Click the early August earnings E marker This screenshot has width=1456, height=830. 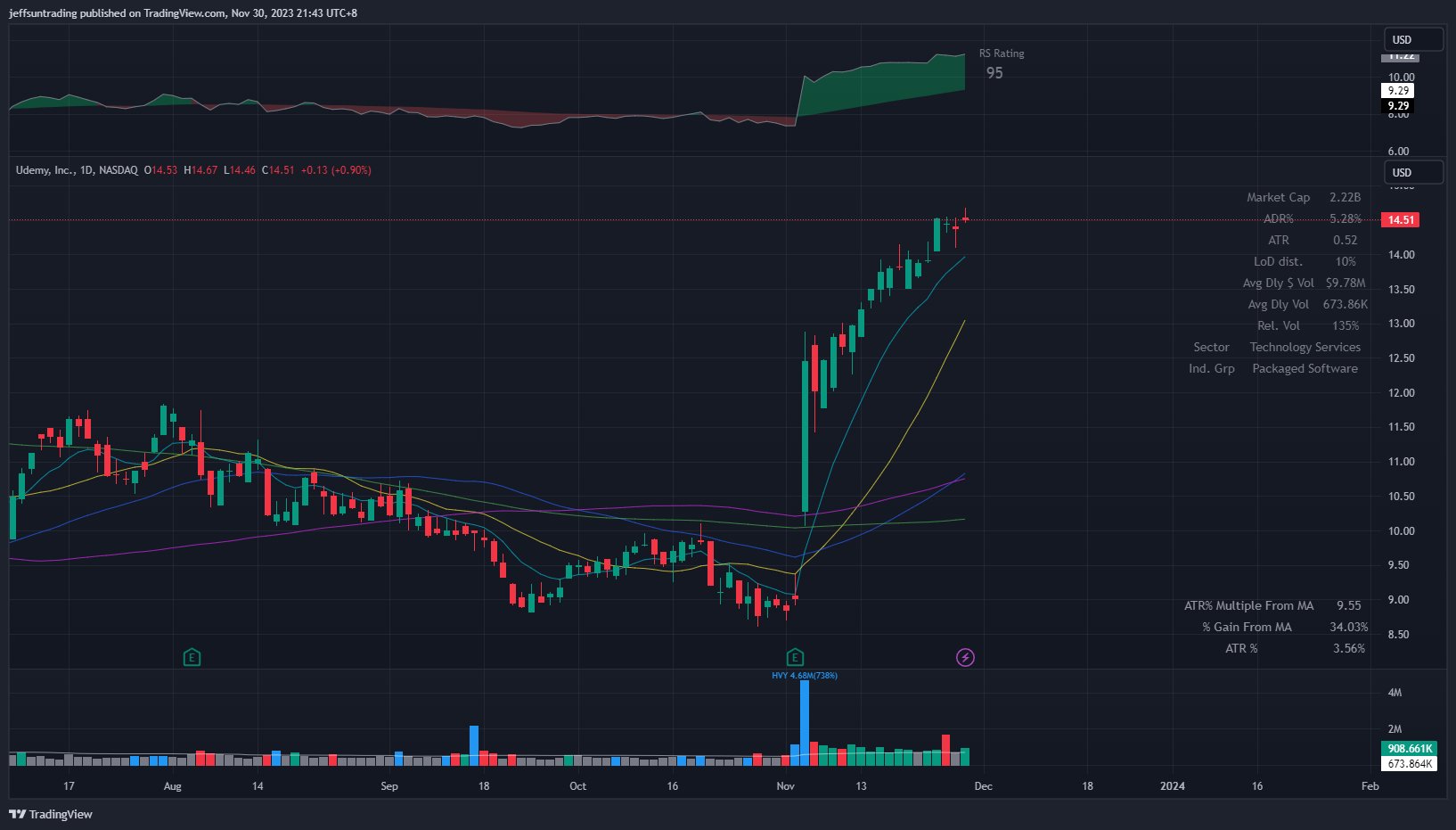tap(192, 658)
